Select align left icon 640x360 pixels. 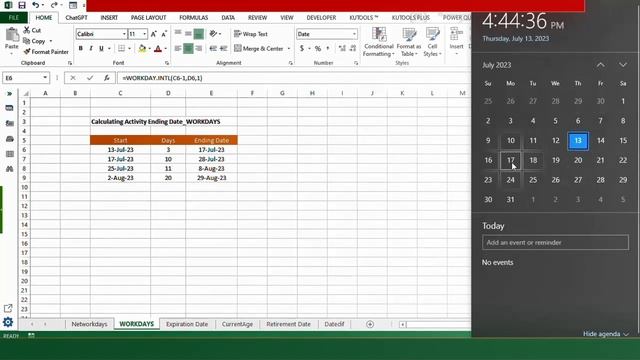(178, 49)
